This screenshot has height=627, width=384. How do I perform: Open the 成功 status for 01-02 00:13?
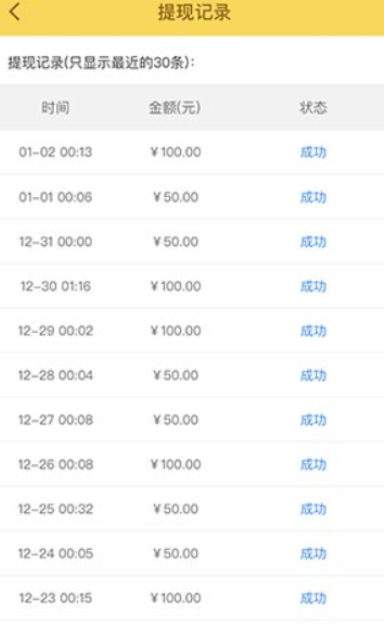[x=313, y=152]
